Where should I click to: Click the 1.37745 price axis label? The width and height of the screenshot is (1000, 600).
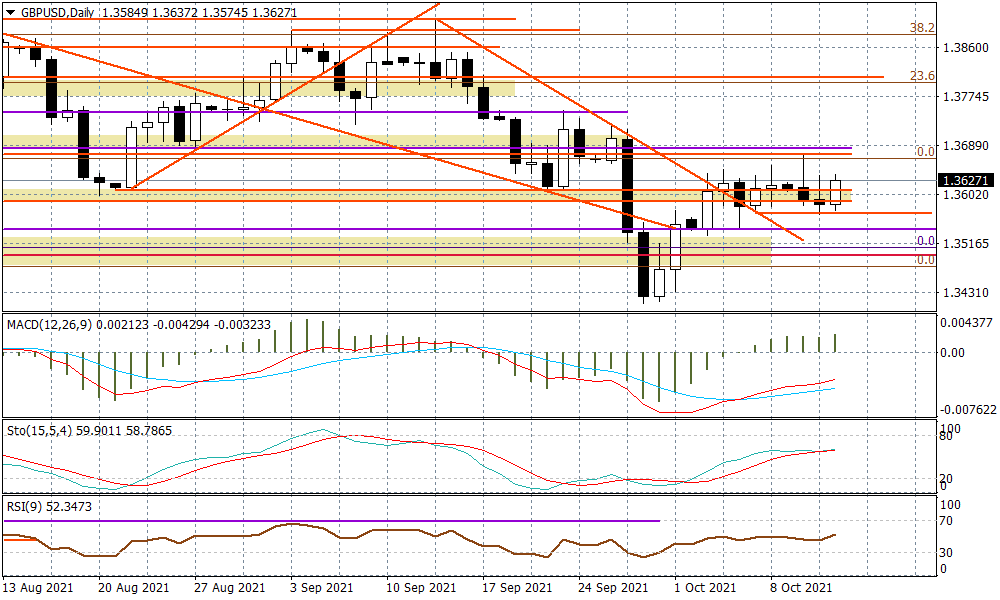click(966, 97)
